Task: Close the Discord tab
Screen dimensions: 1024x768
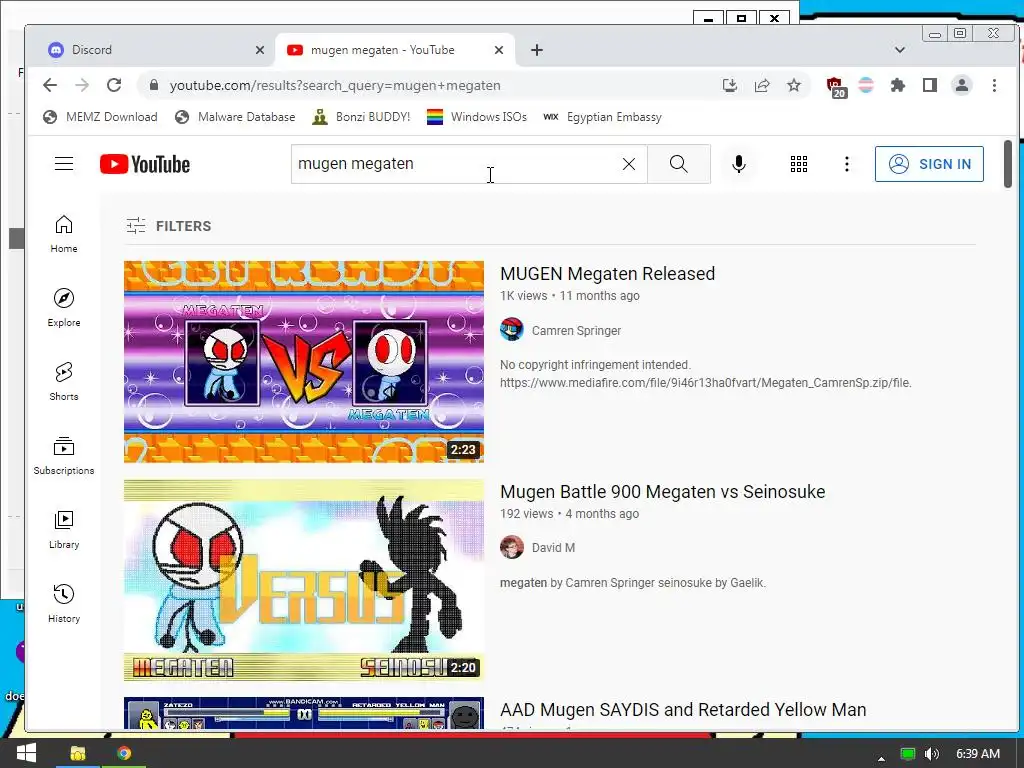Action: click(259, 50)
